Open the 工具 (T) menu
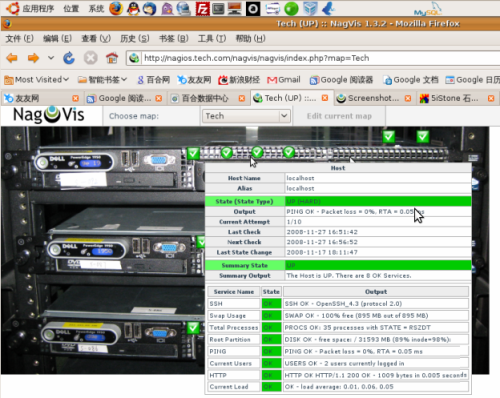Image resolution: width=500 pixels, height=398 pixels. (x=212, y=39)
